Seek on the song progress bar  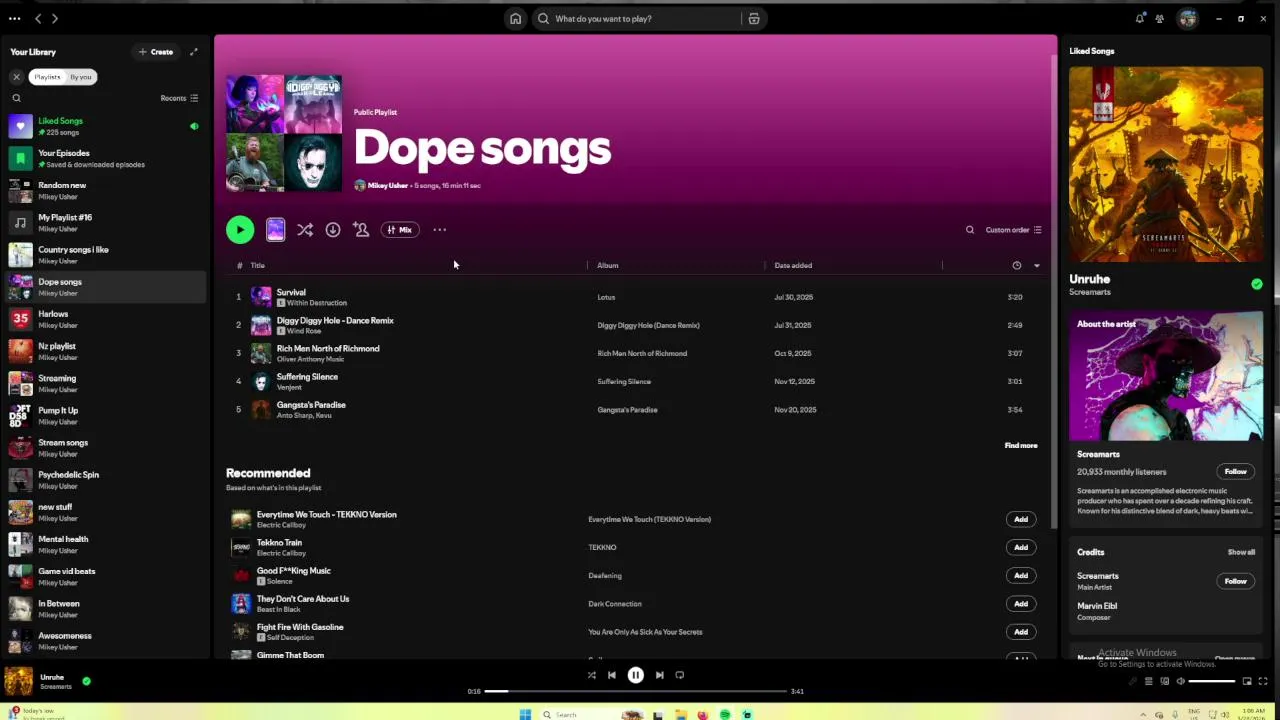click(x=635, y=691)
